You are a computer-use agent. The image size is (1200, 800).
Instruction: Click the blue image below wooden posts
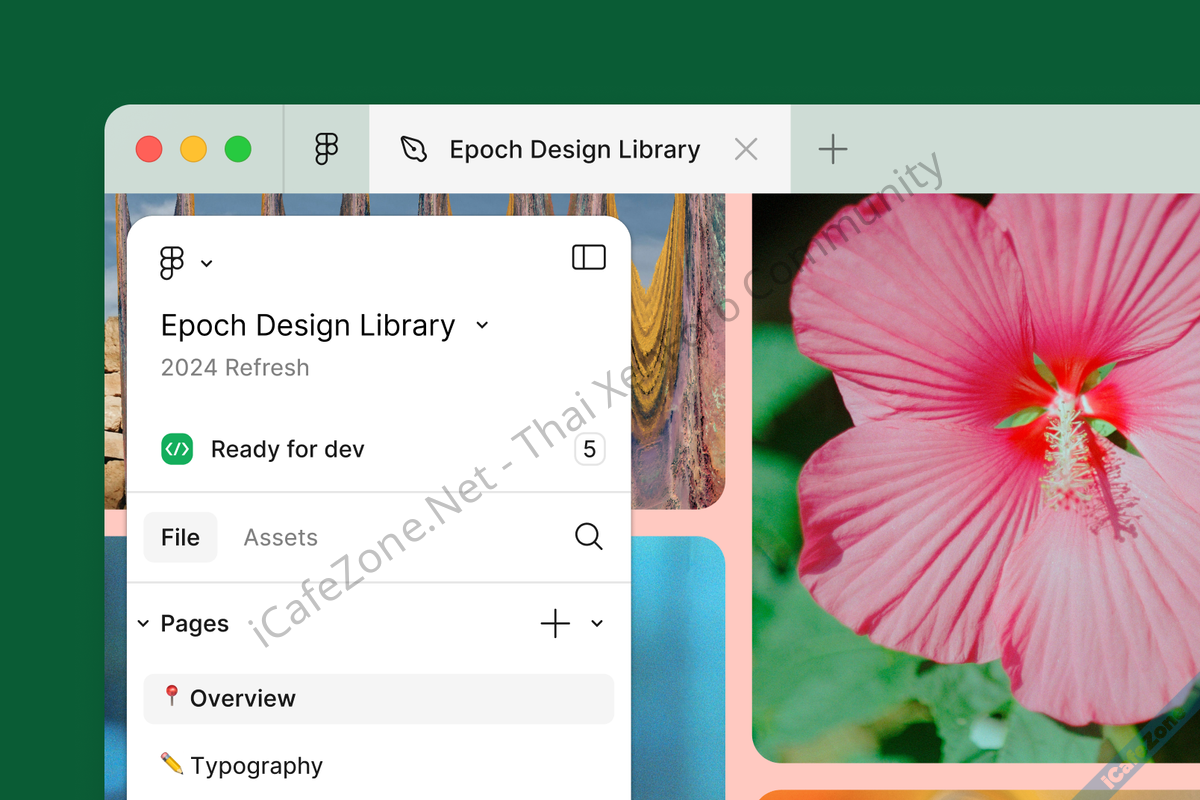(678, 668)
